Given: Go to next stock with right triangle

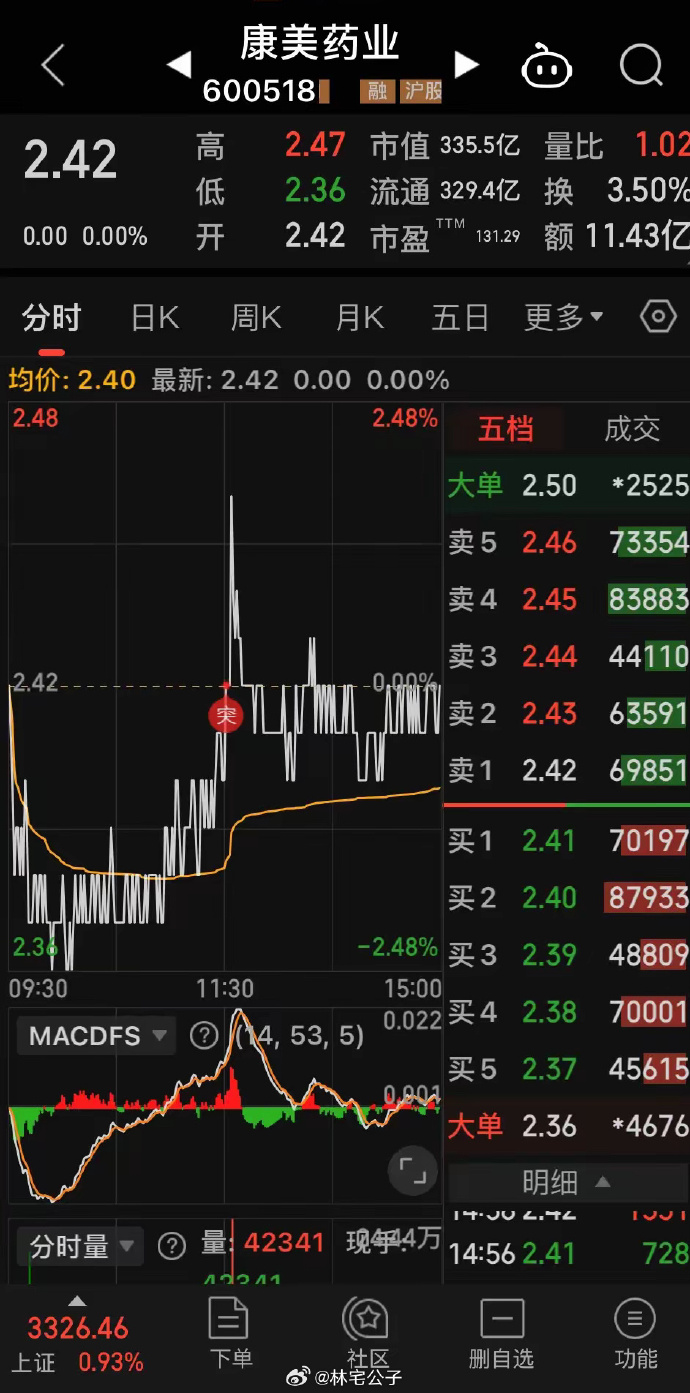Looking at the screenshot, I should coord(466,65).
